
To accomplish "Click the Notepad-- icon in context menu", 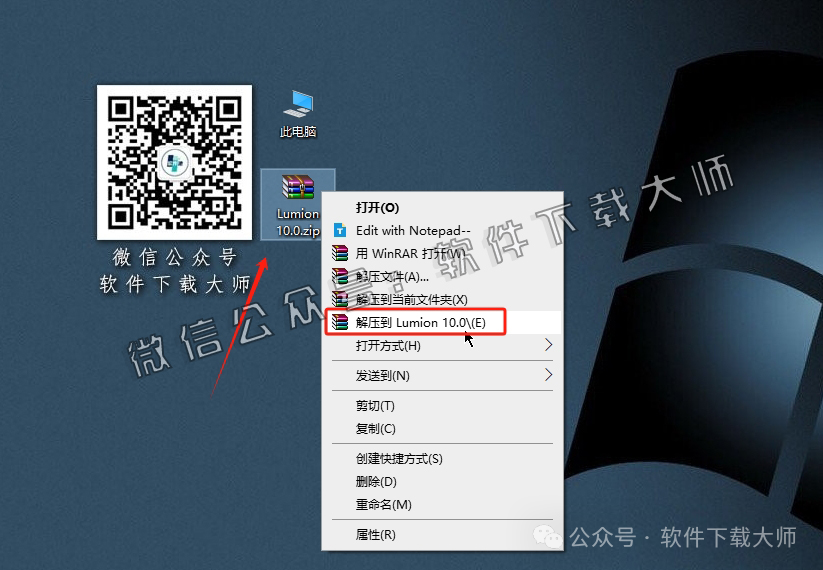I will (340, 230).
